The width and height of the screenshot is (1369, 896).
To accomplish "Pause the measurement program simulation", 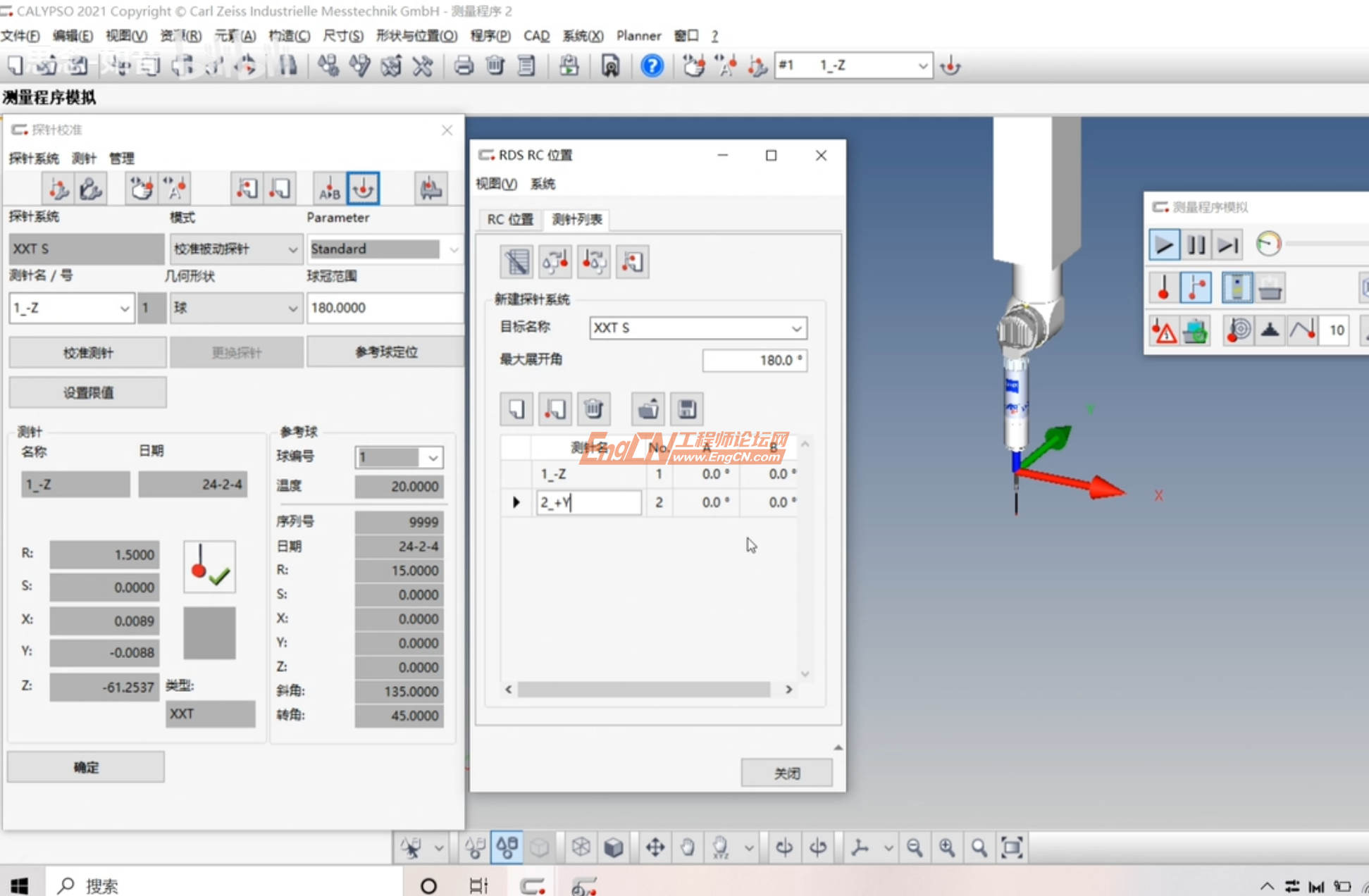I will 1196,245.
